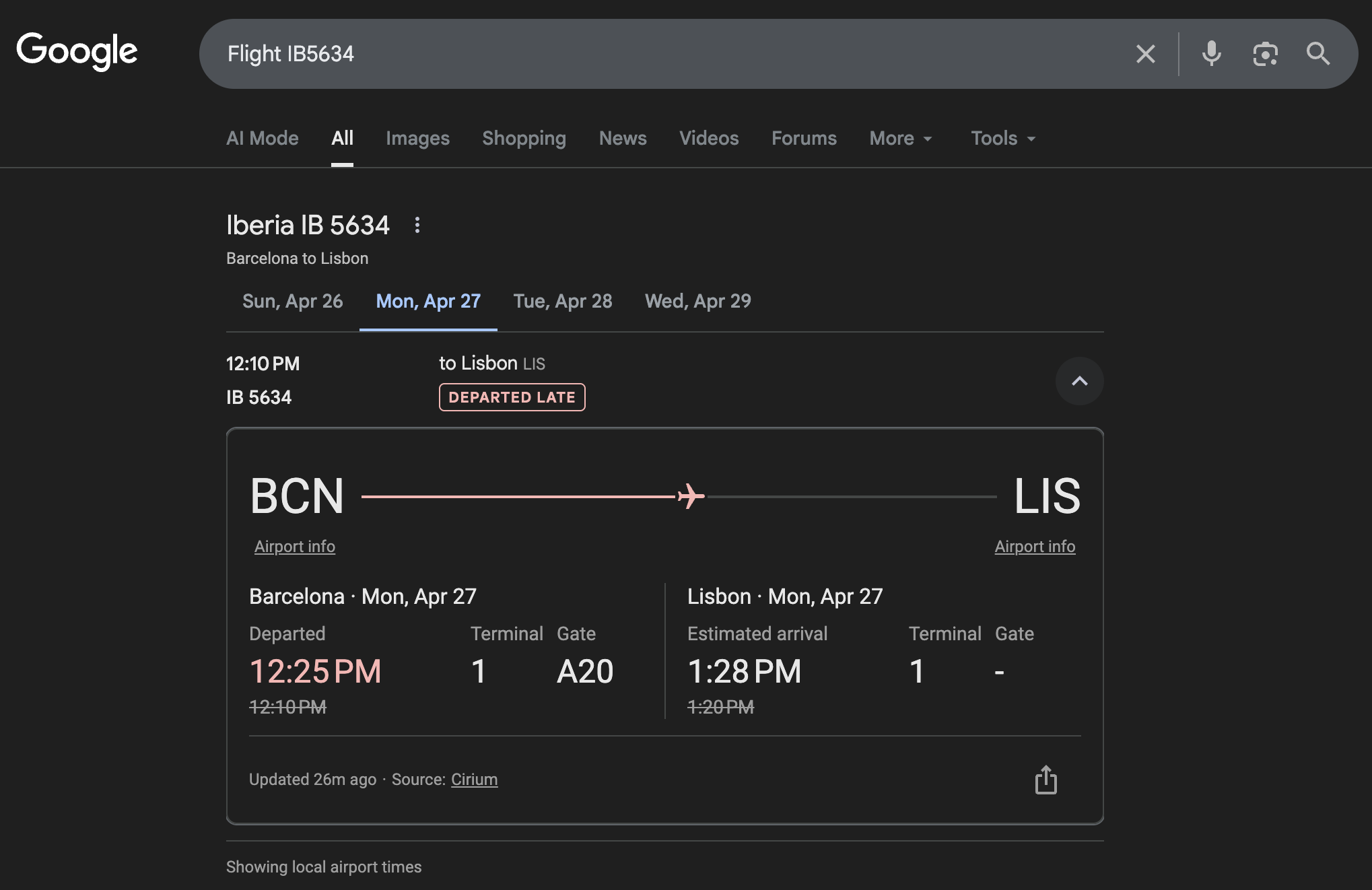Screen dimensions: 1372x890
Task: Expand the More search categories dropdown
Action: click(901, 139)
